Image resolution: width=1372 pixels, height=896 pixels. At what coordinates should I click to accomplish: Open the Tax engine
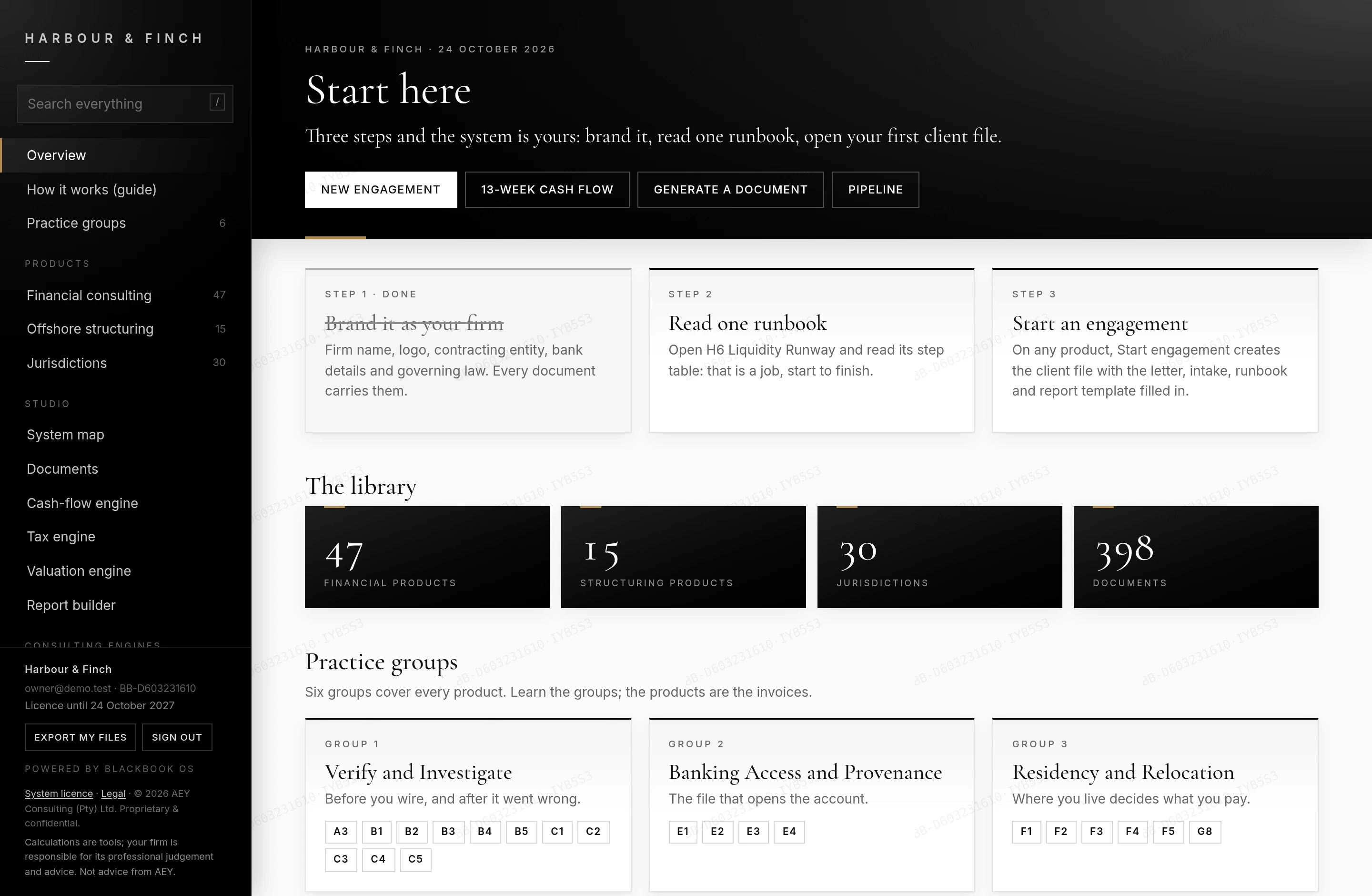125,537
